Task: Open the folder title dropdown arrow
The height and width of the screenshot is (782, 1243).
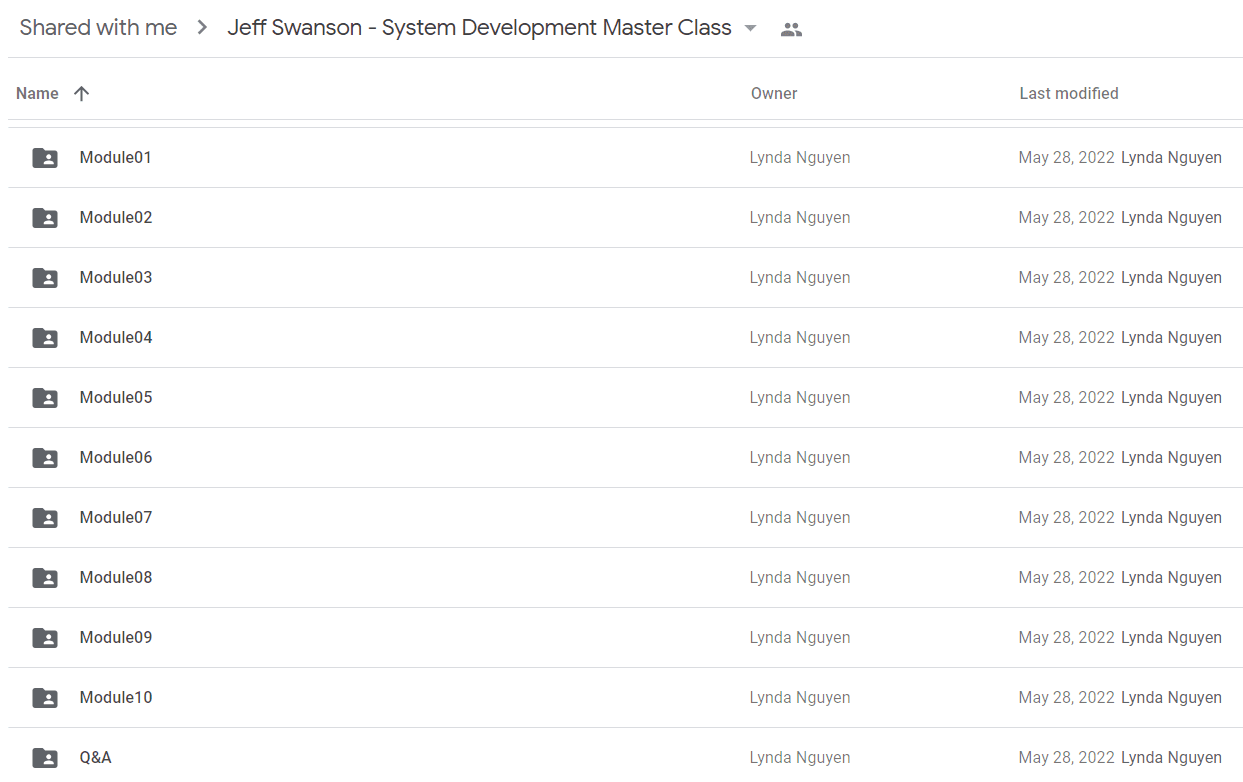Action: [751, 28]
